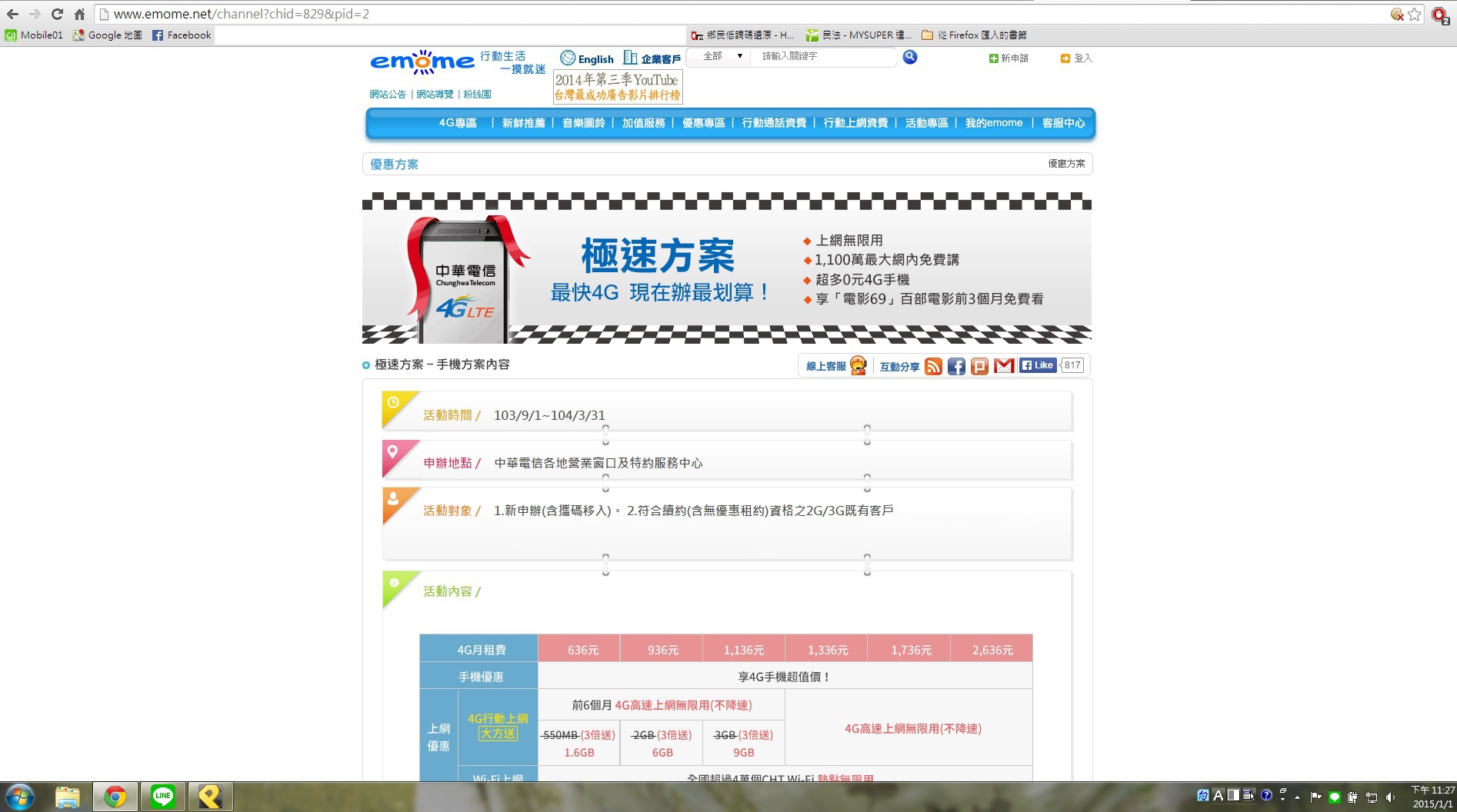
Task: Open Firefox imported bookmarks folder
Action: (974, 35)
